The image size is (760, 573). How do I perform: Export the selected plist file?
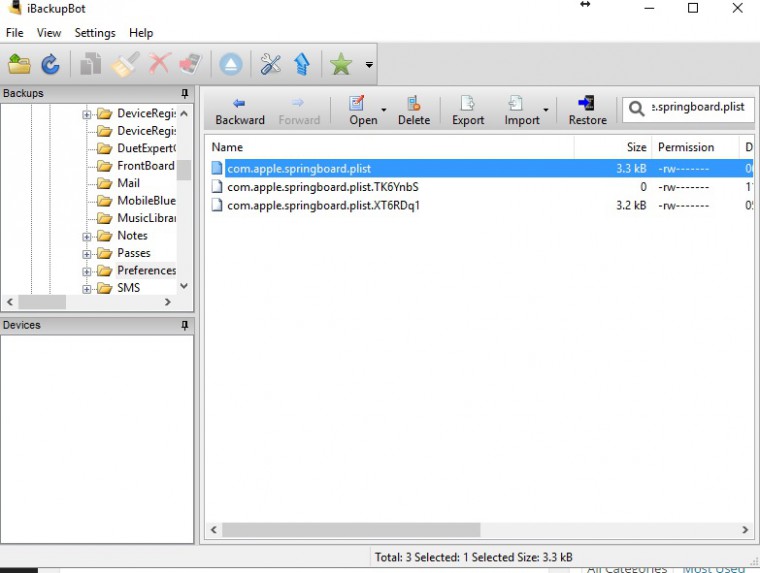tap(467, 110)
